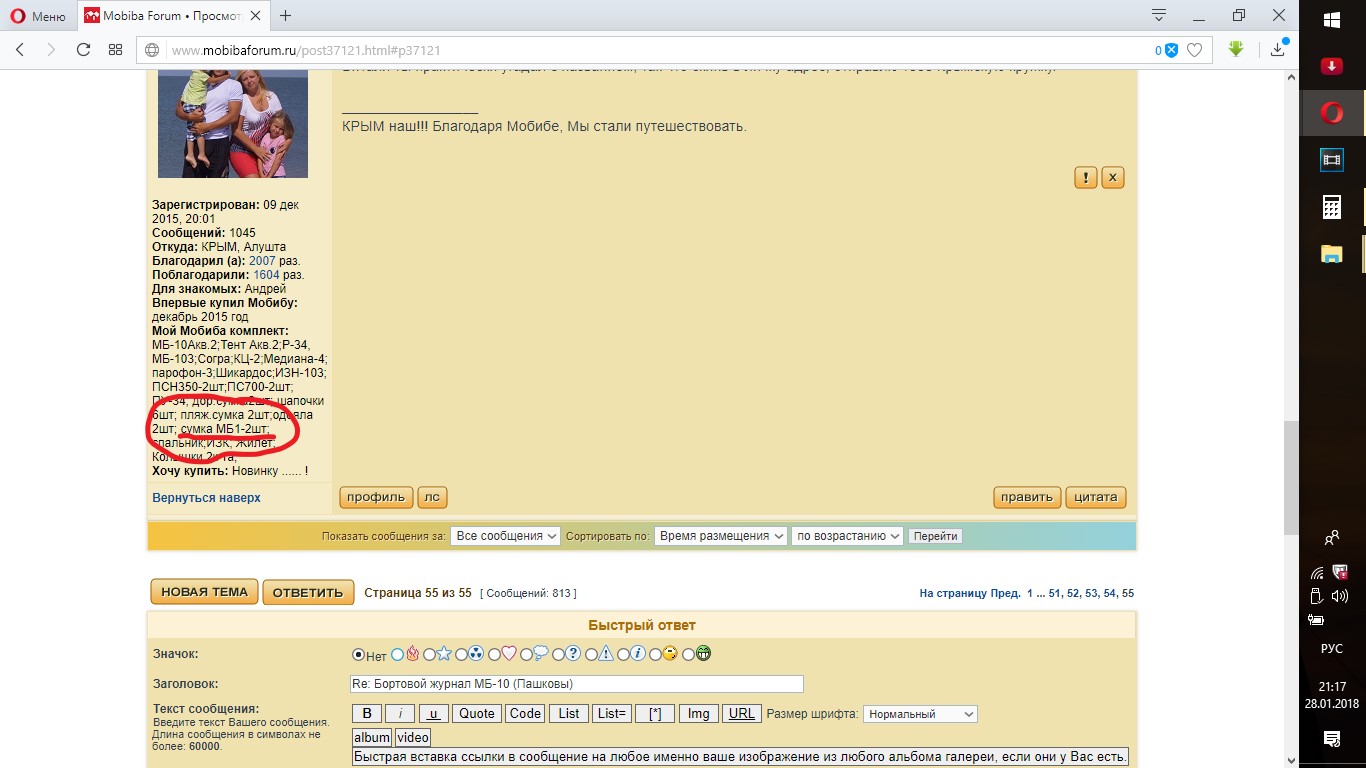Select radiation icon radio button
Screen dimensions: 1366x768
pyautogui.click(x=462, y=655)
